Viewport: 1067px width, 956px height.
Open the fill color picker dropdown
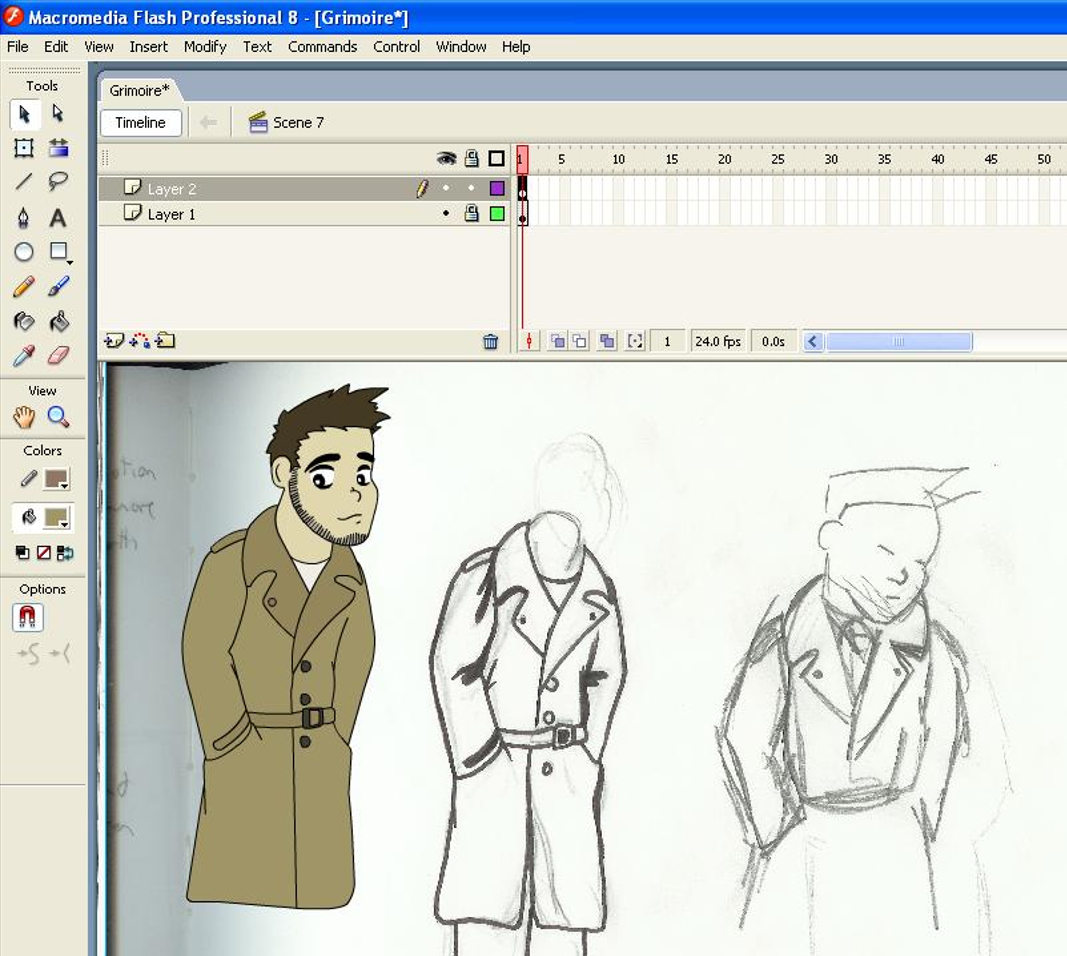(x=57, y=518)
